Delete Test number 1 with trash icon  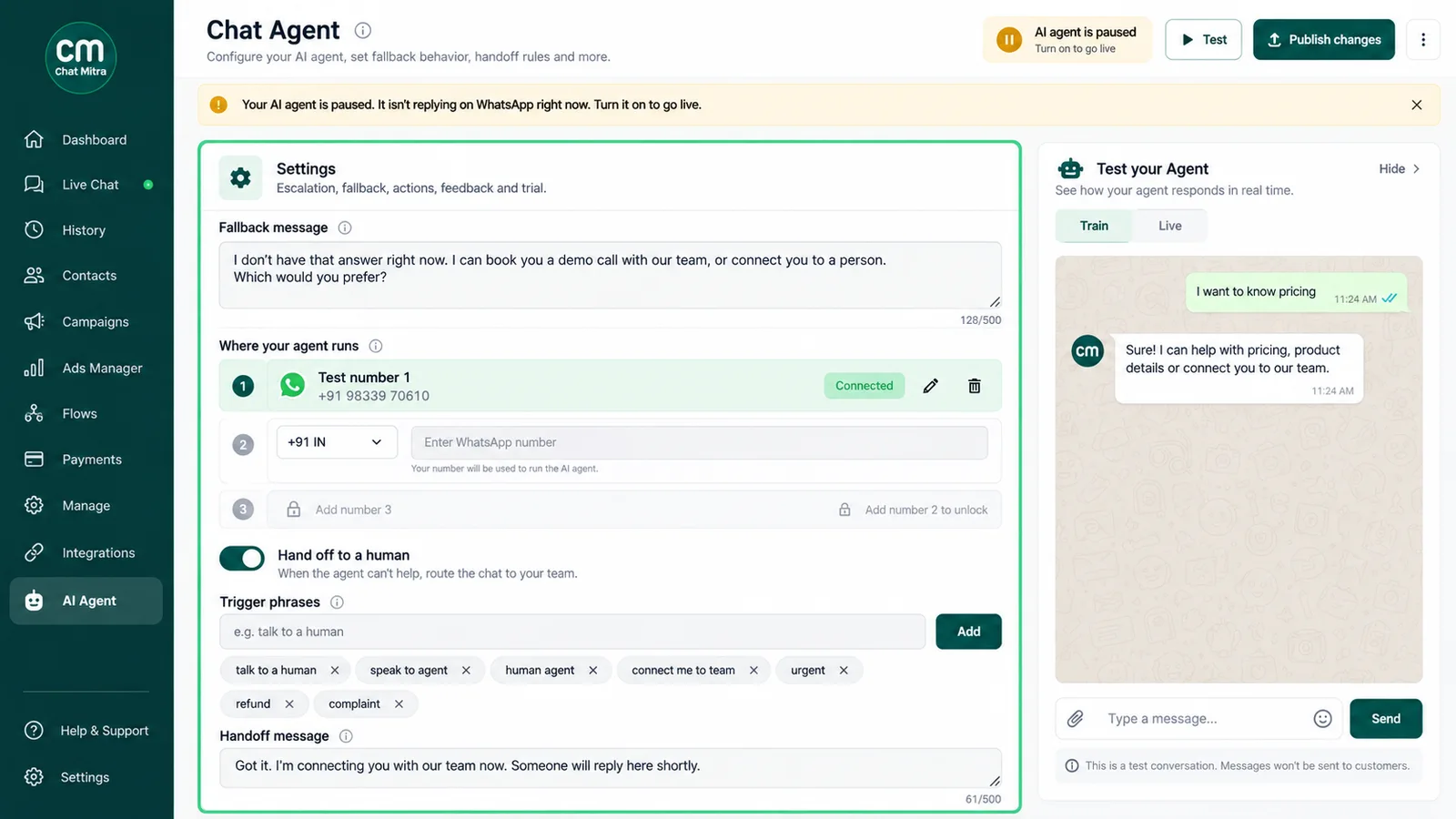[974, 386]
